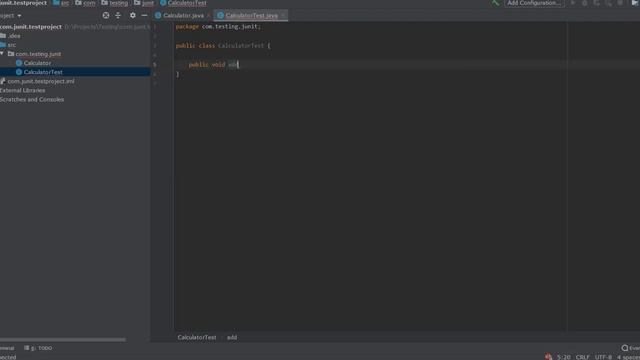Collapse the com.testing.junit package
Screen dimensions: 640x360
pos(2,54)
